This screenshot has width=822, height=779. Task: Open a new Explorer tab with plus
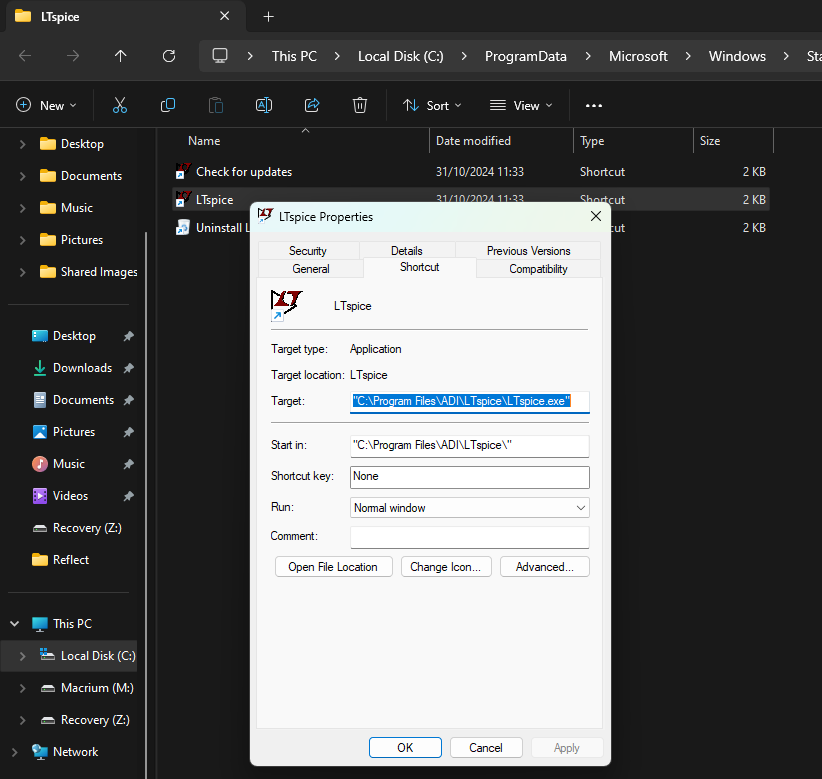tap(268, 17)
